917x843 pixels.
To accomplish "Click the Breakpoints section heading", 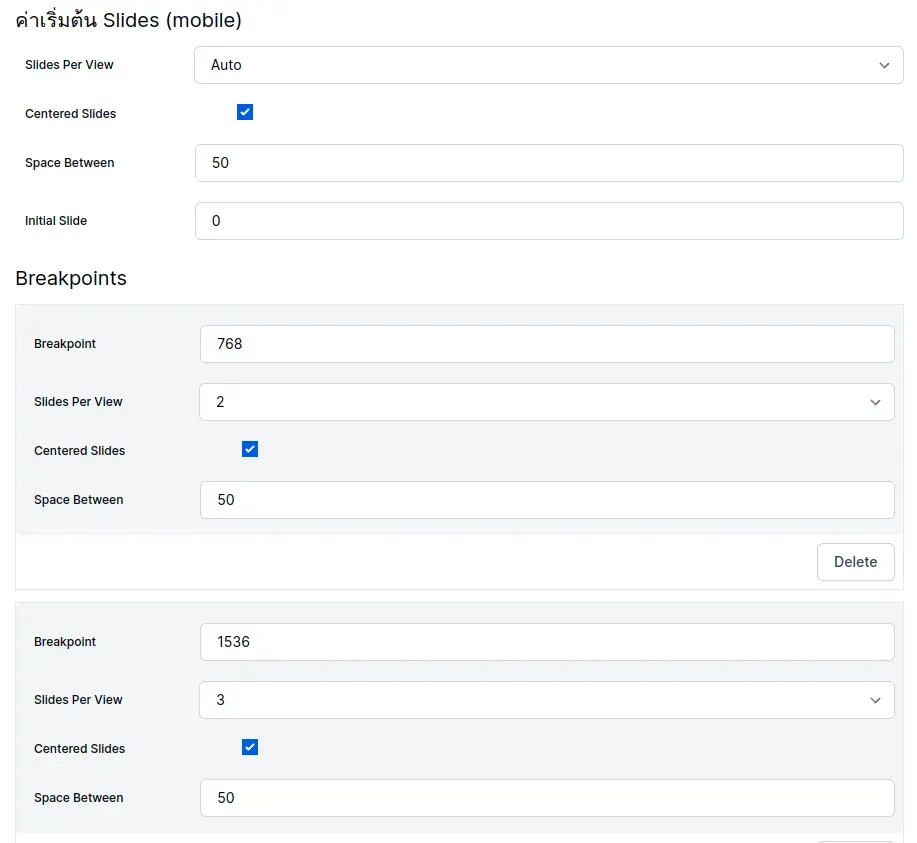I will tap(71, 278).
